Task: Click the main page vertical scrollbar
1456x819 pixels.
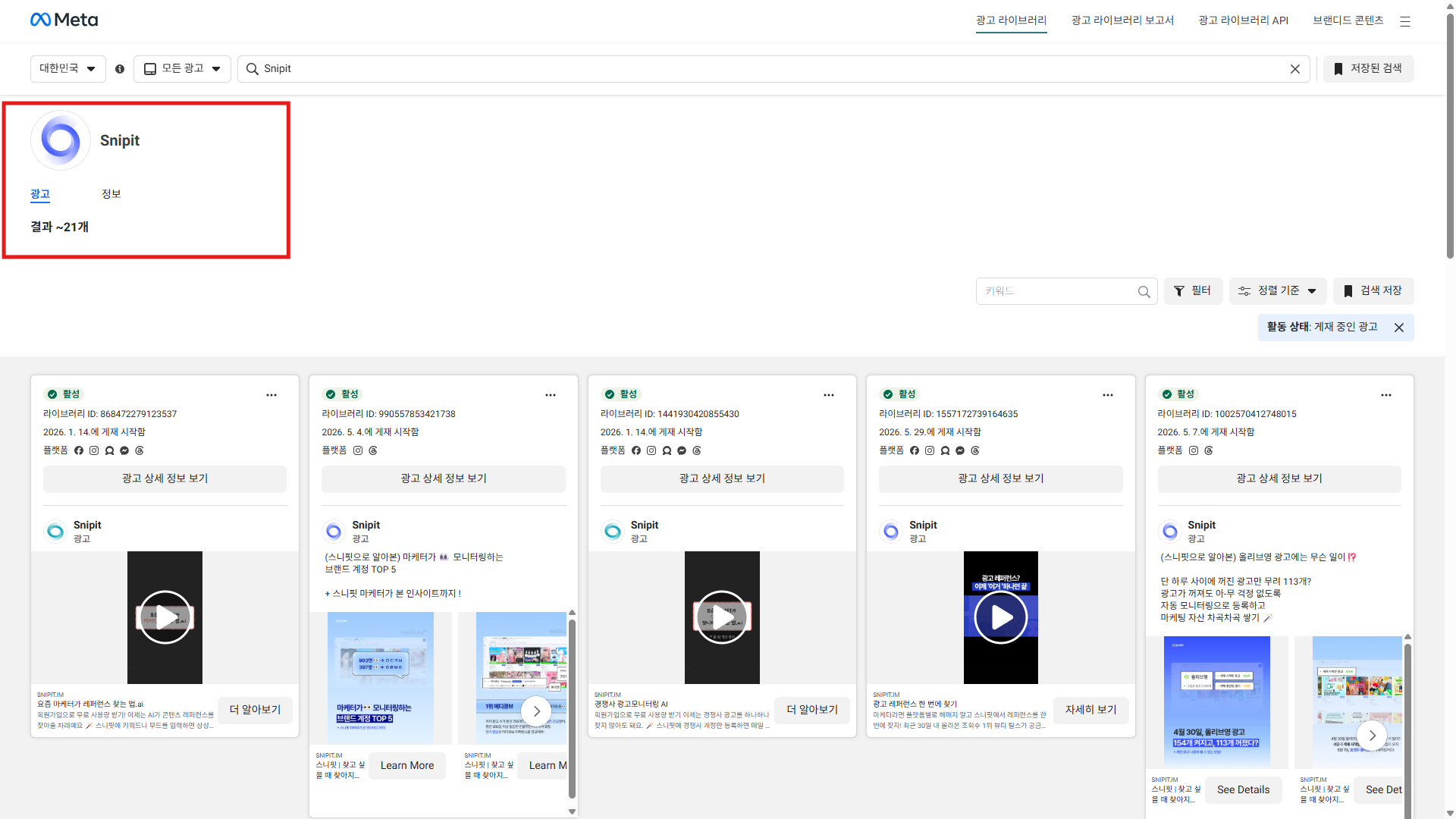Action: (1450, 136)
